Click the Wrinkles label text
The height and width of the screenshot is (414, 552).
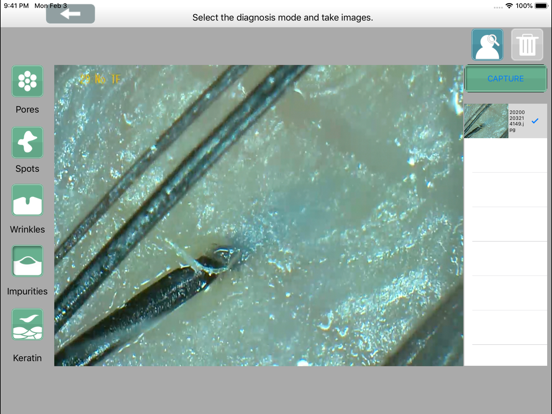(x=27, y=229)
